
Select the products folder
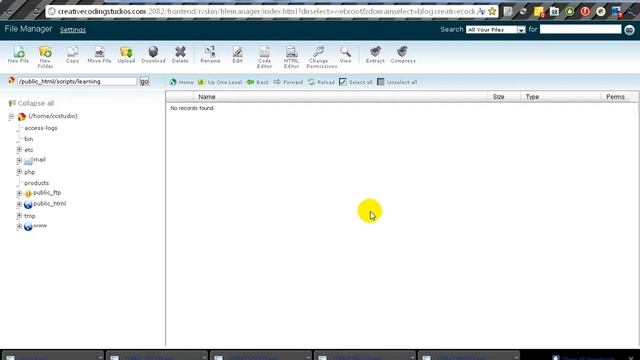click(36, 183)
